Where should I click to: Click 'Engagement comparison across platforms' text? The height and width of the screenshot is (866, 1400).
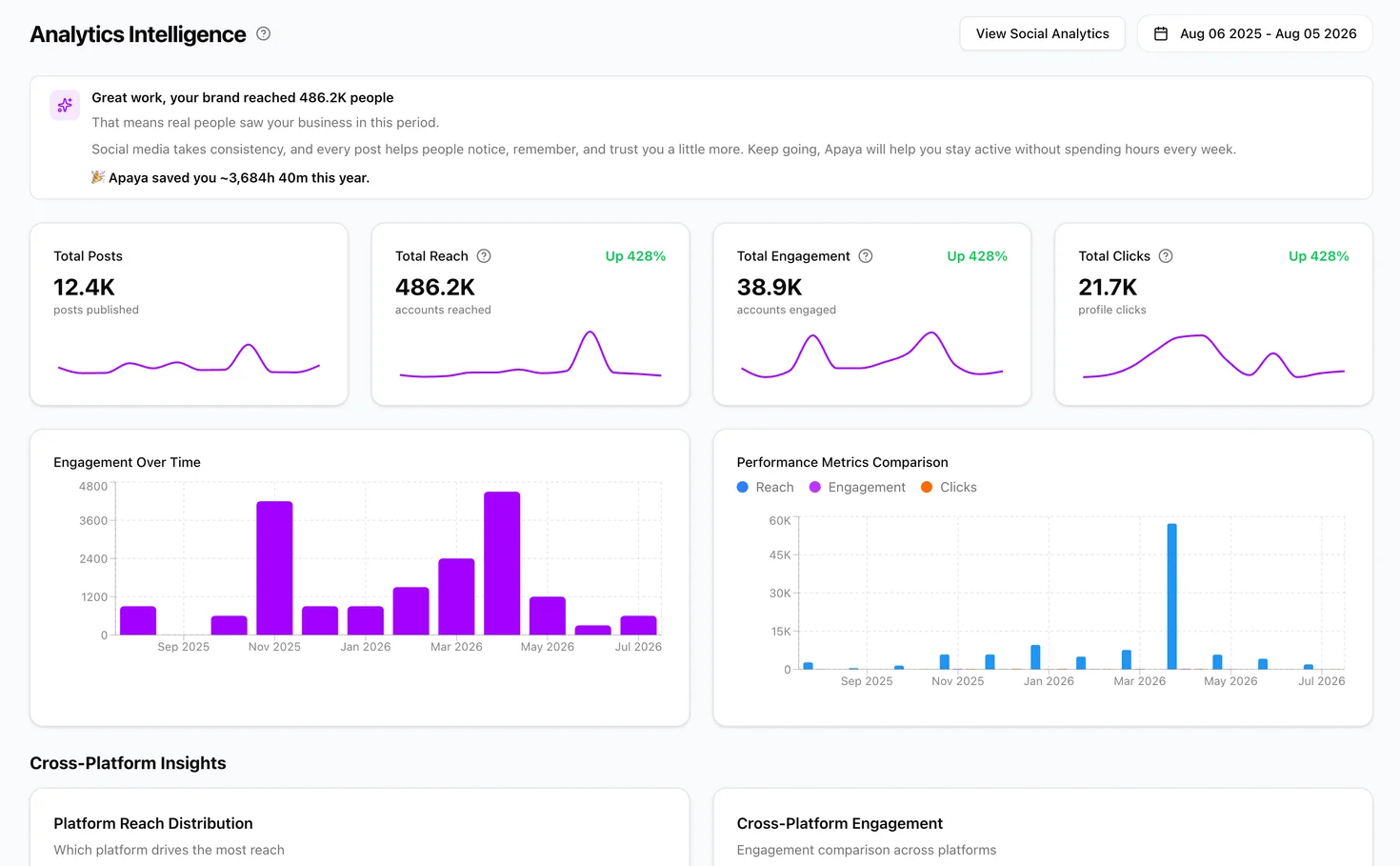[866, 850]
